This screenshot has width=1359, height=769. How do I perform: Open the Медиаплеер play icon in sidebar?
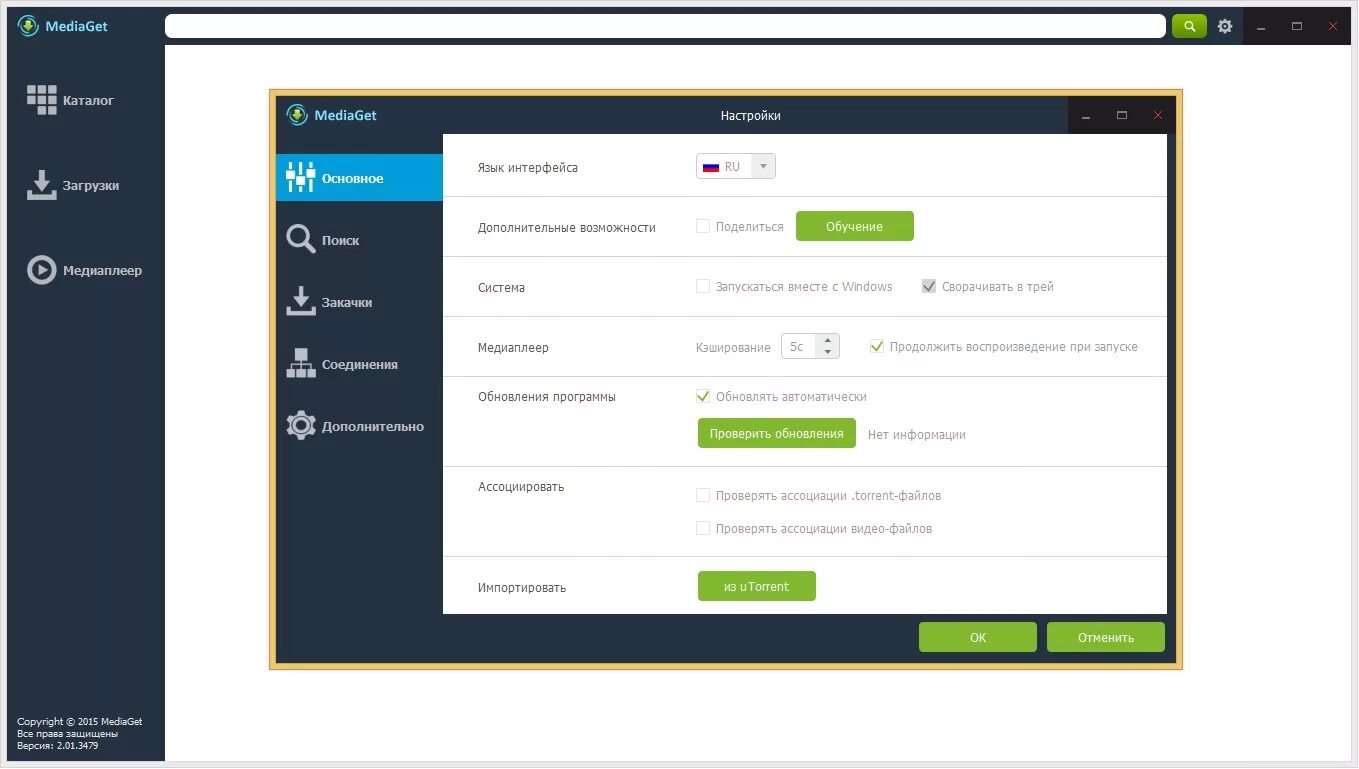(41, 270)
